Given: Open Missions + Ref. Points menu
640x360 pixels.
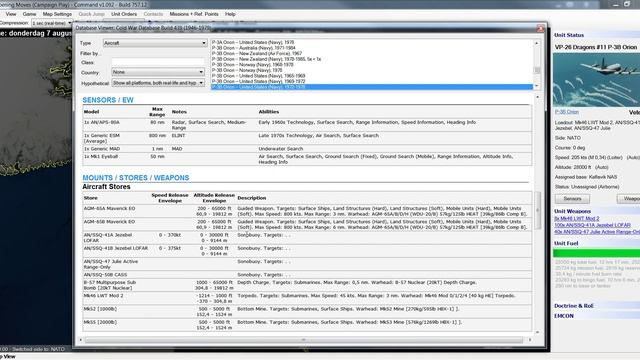Looking at the screenshot, I should pyautogui.click(x=194, y=14).
